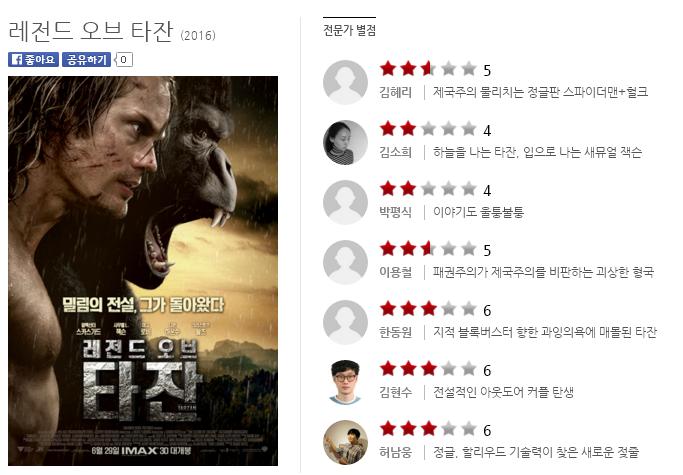Click 김소희's profile photo
Screen dimensions: 683x475
coord(345,142)
